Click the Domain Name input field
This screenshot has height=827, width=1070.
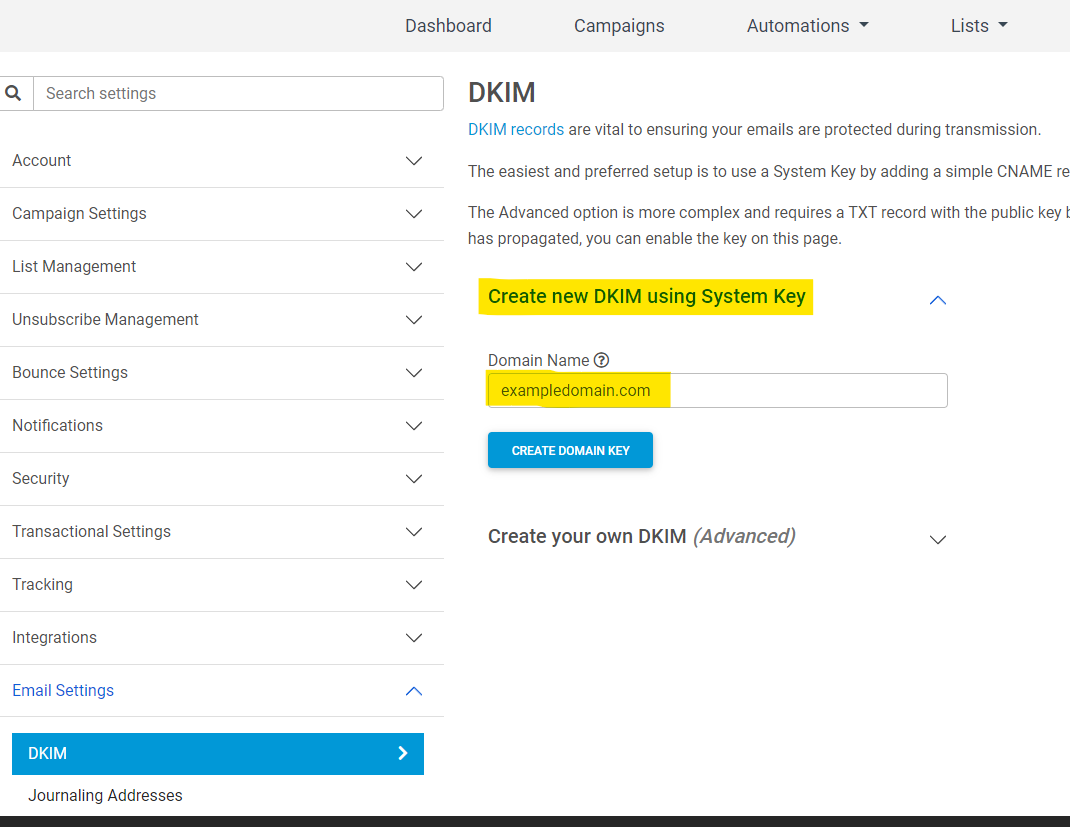pyautogui.click(x=800, y=390)
